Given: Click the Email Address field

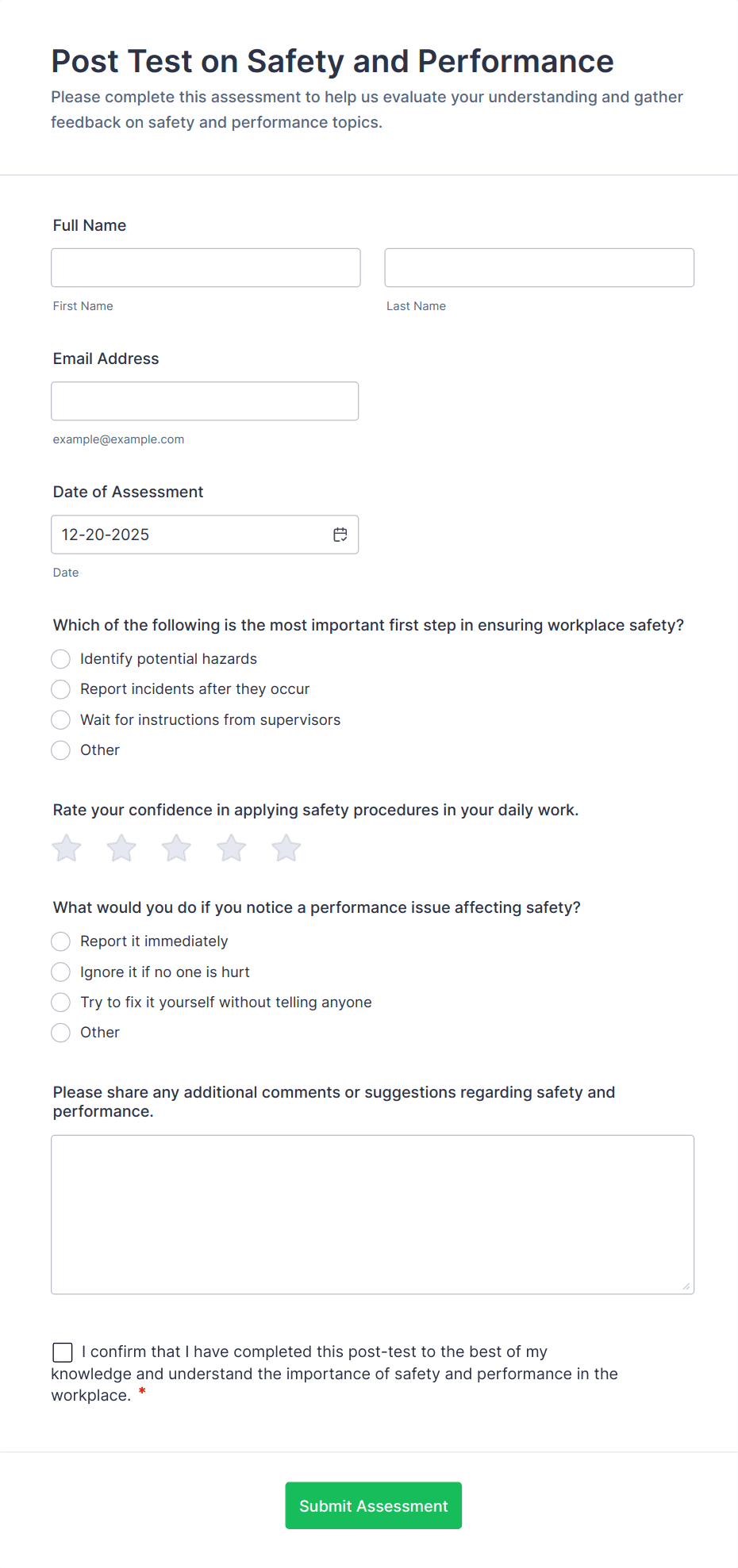Looking at the screenshot, I should 205,401.
